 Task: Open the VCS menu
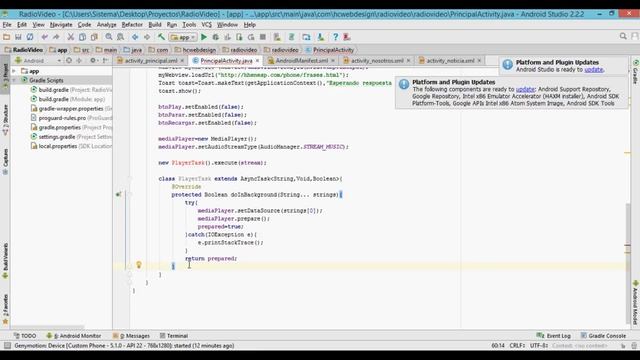point(207,25)
